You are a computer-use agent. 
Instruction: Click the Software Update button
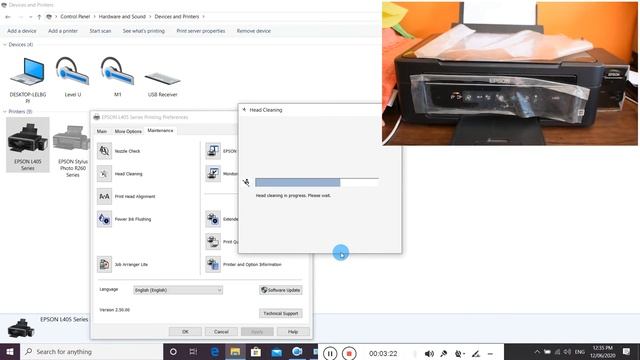pyautogui.click(x=281, y=290)
